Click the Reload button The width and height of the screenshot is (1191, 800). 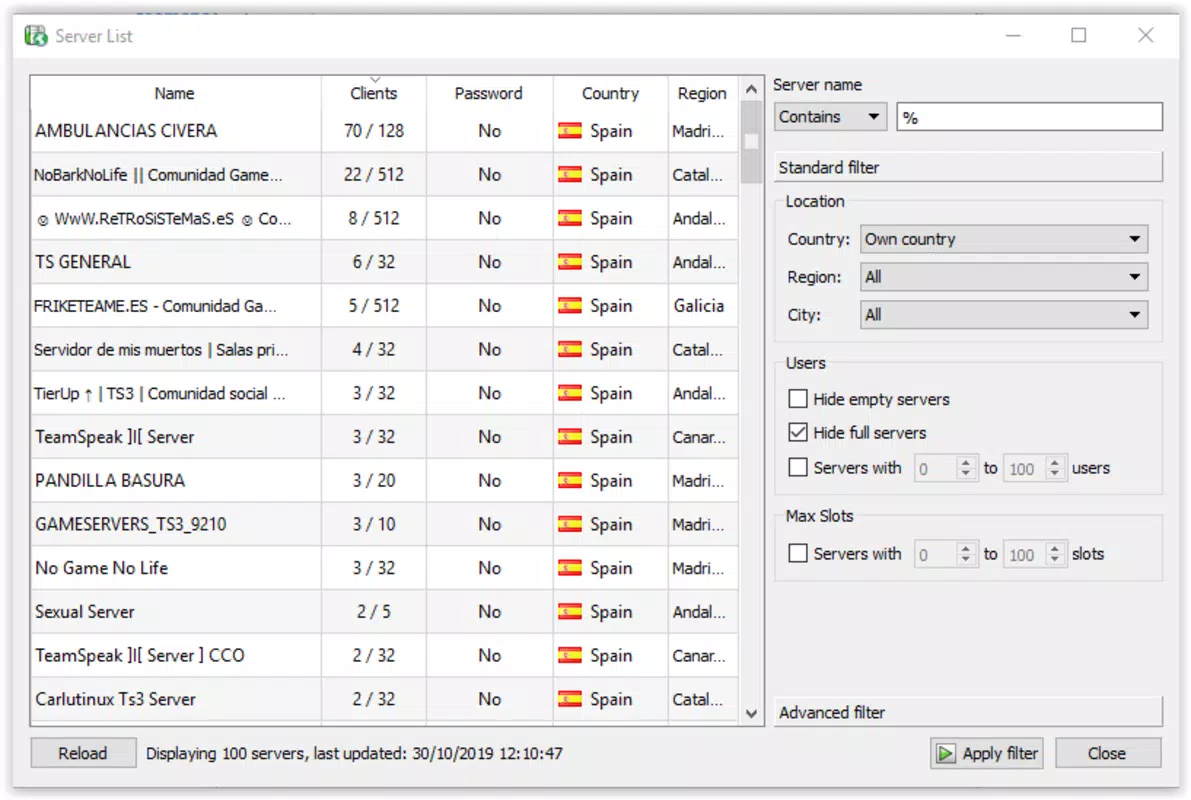pos(83,754)
